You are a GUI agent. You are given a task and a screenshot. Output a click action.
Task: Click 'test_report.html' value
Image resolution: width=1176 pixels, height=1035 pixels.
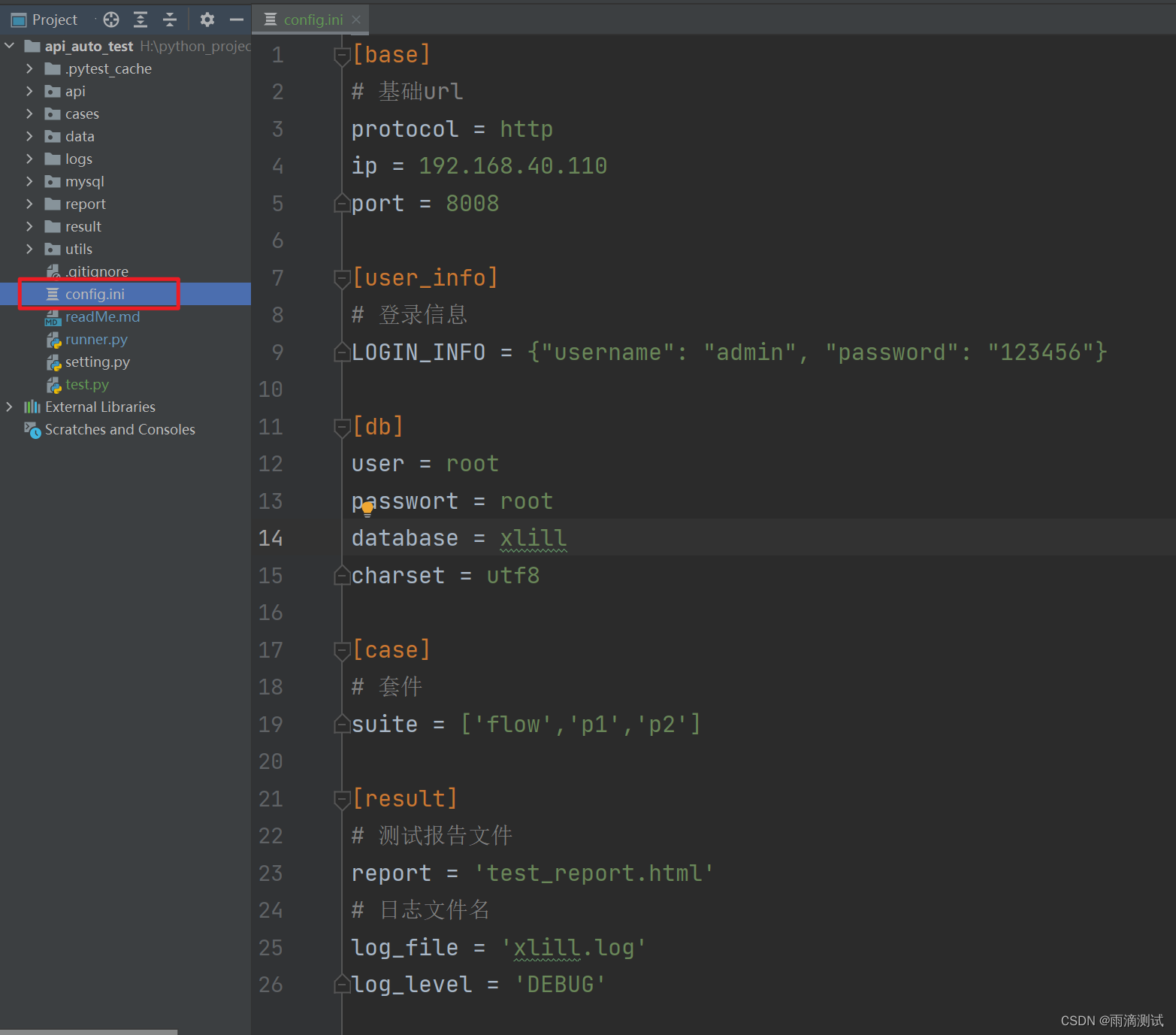[x=594, y=873]
